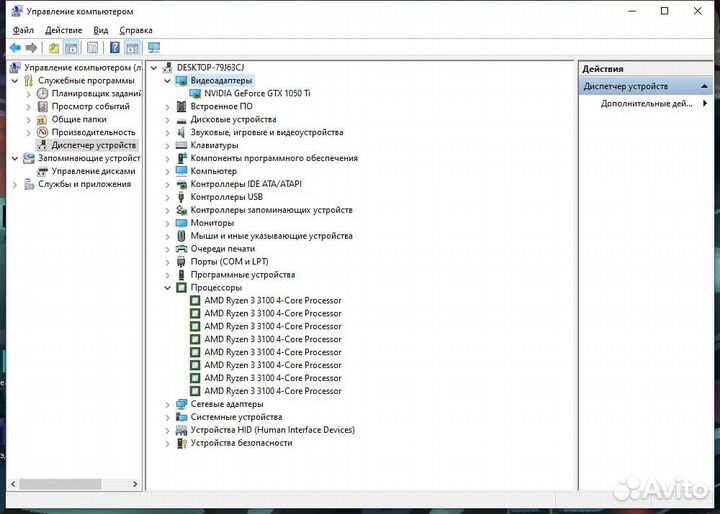Click the Ports (COM и LPT) icon
This screenshot has width=720, height=514.
[181, 262]
